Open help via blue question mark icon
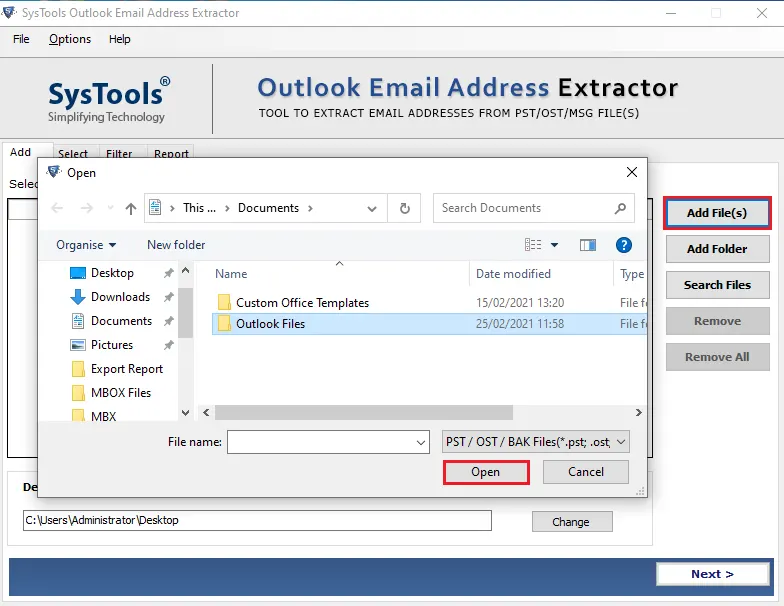 click(624, 245)
